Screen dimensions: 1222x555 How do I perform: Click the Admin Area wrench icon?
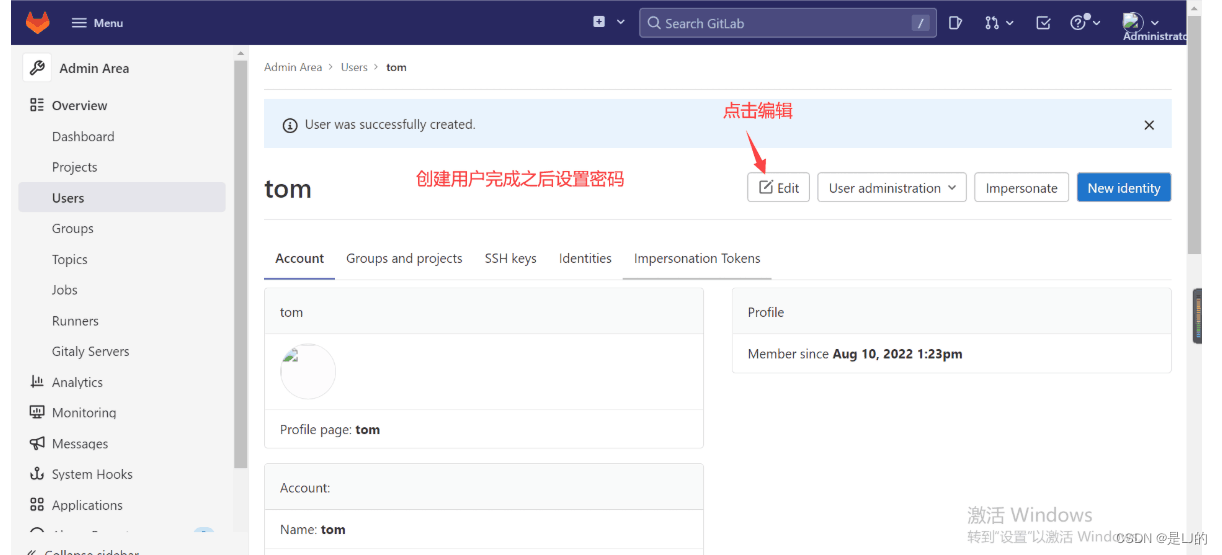click(x=37, y=68)
